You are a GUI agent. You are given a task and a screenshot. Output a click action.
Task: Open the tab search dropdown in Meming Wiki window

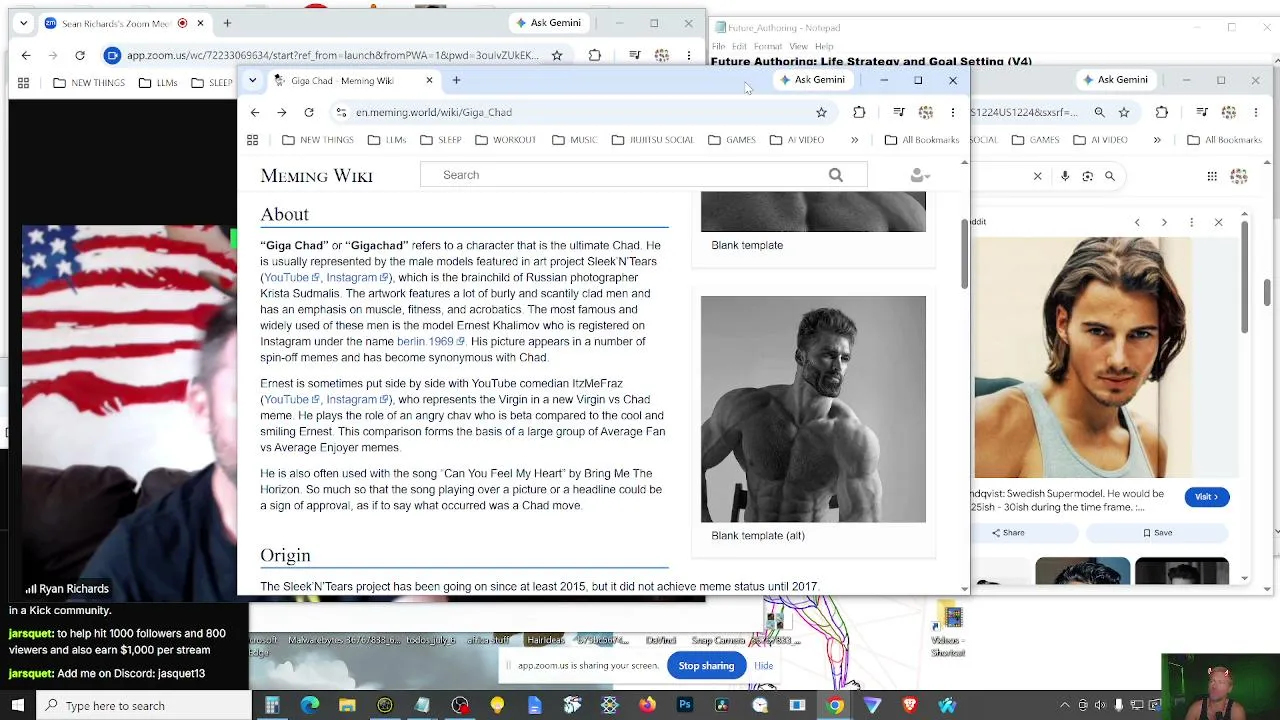tap(253, 80)
